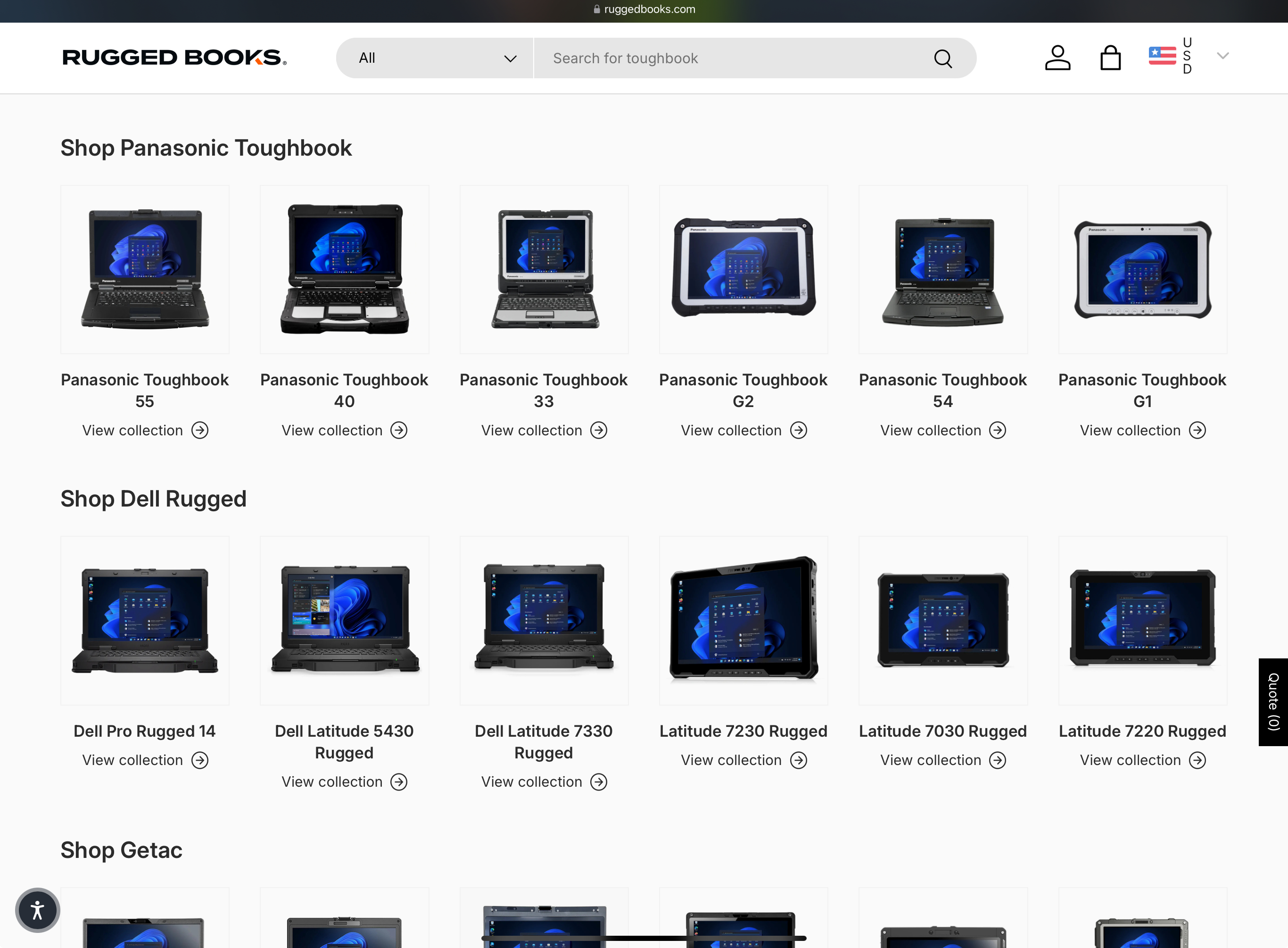Open Panasonic Toughbook 33 title link
This screenshot has width=1288, height=948.
(543, 390)
